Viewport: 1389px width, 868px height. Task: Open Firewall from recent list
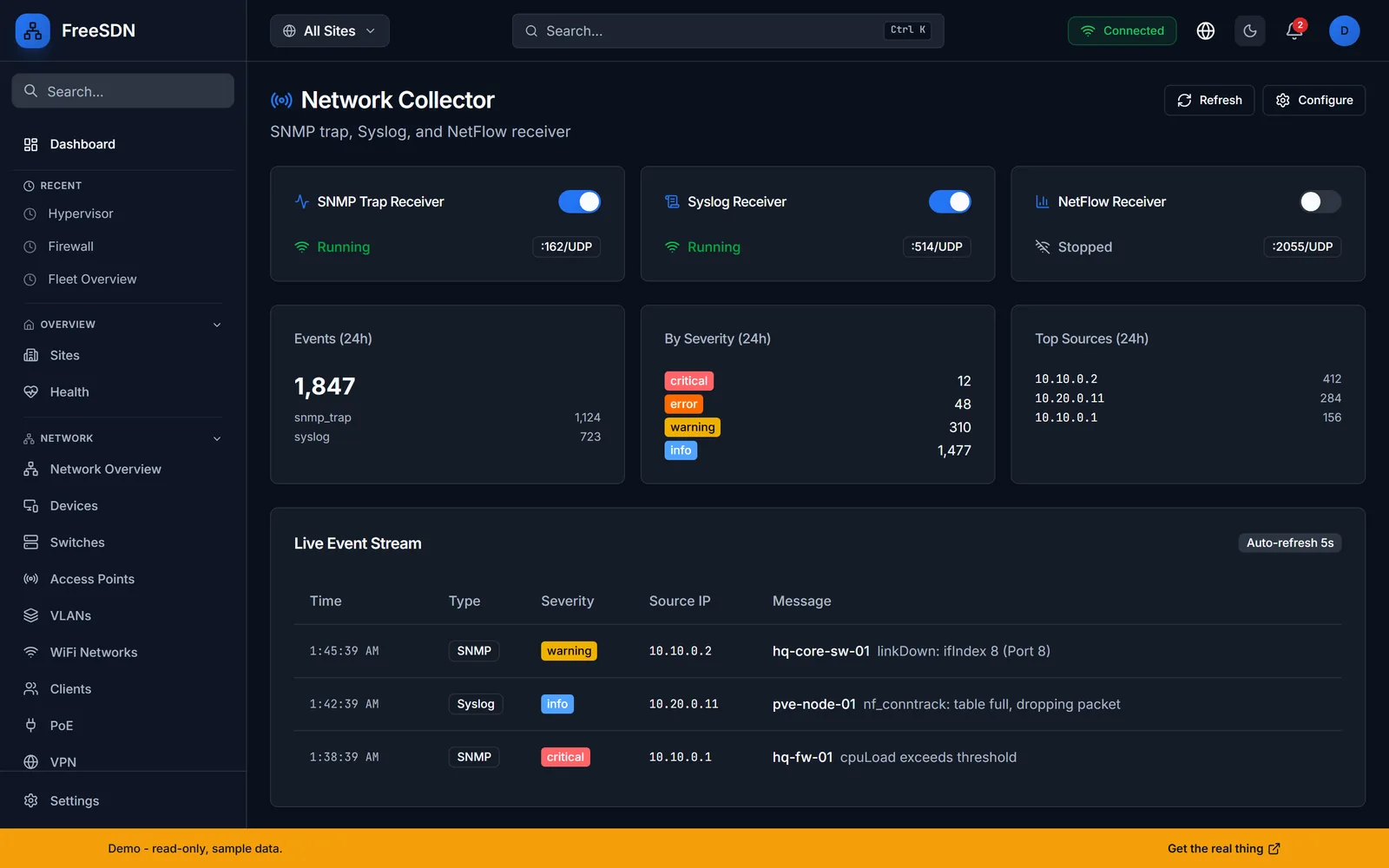click(x=71, y=247)
